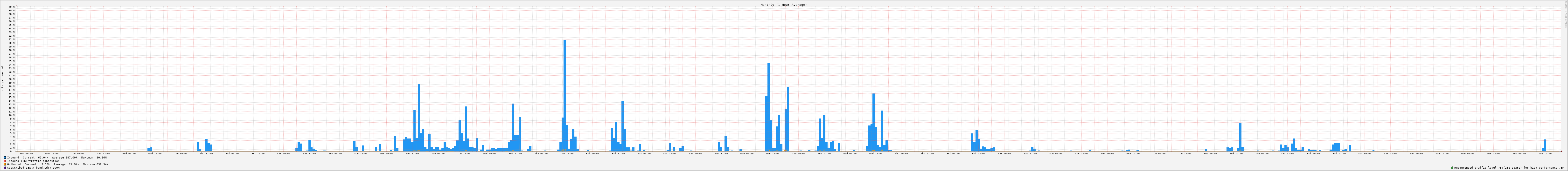Click the Monthly (1 Hour Average) title

click(x=783, y=5)
